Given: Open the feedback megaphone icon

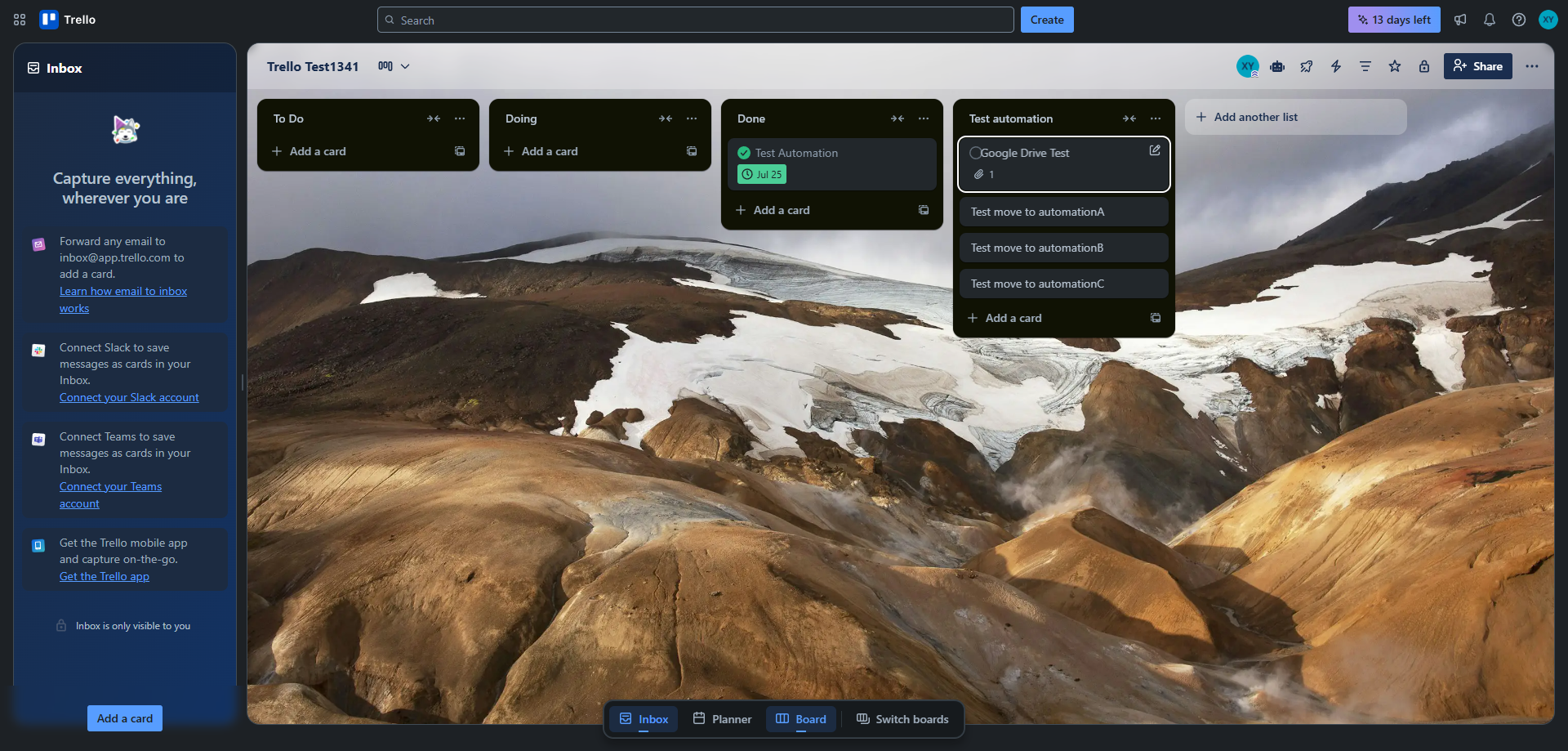Looking at the screenshot, I should (1460, 20).
